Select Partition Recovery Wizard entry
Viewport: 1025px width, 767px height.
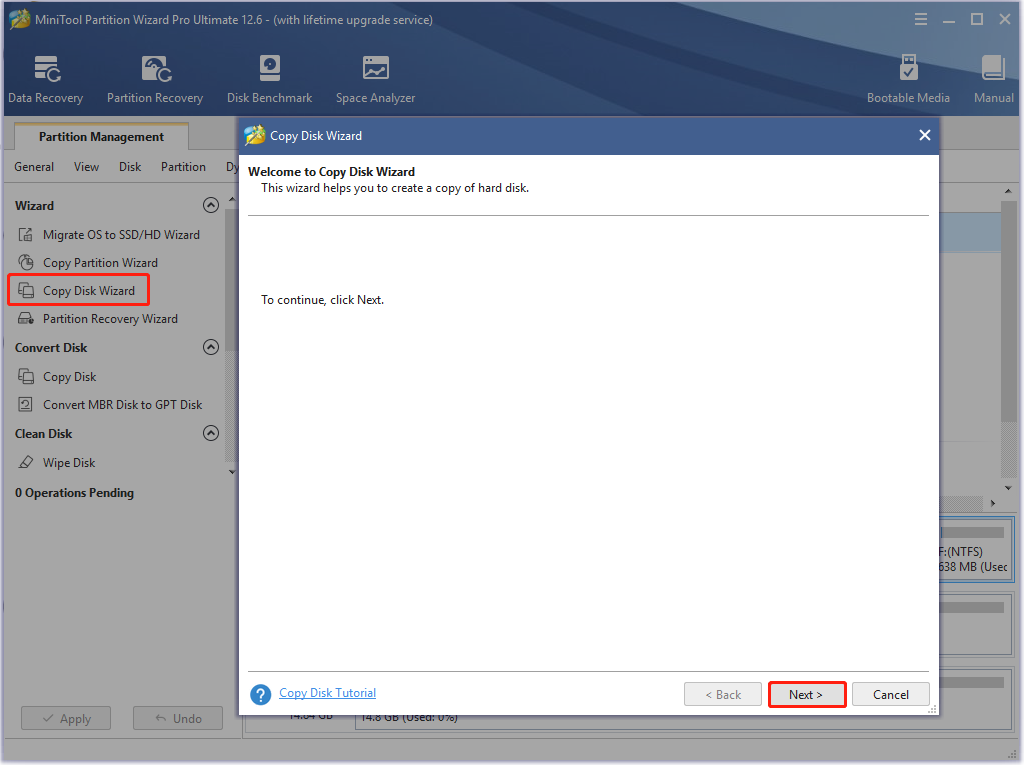pyautogui.click(x=110, y=318)
